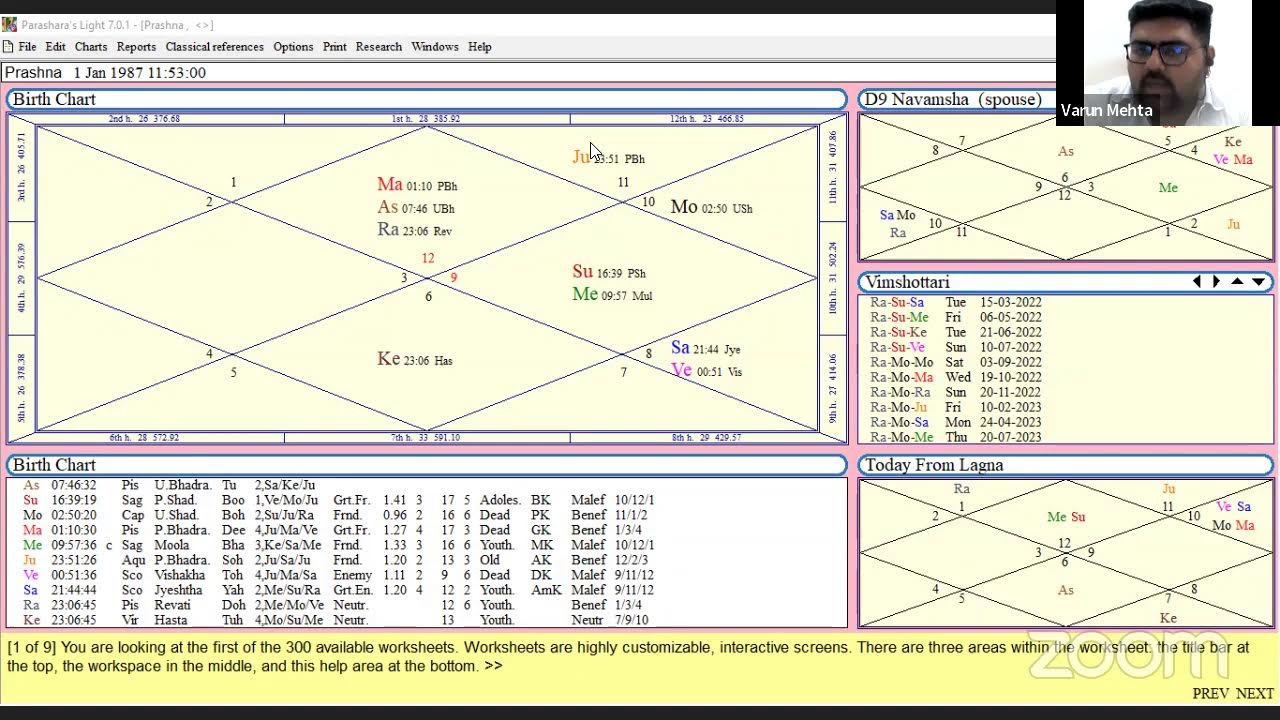Open the Research menu
Image resolution: width=1280 pixels, height=720 pixels.
click(x=379, y=47)
